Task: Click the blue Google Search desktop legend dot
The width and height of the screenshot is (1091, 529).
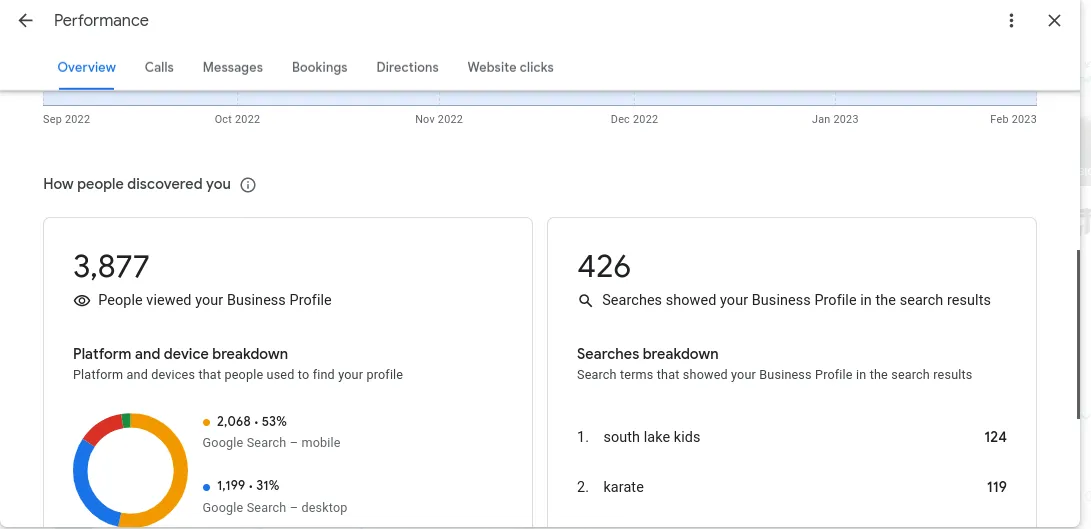Action: (x=207, y=487)
